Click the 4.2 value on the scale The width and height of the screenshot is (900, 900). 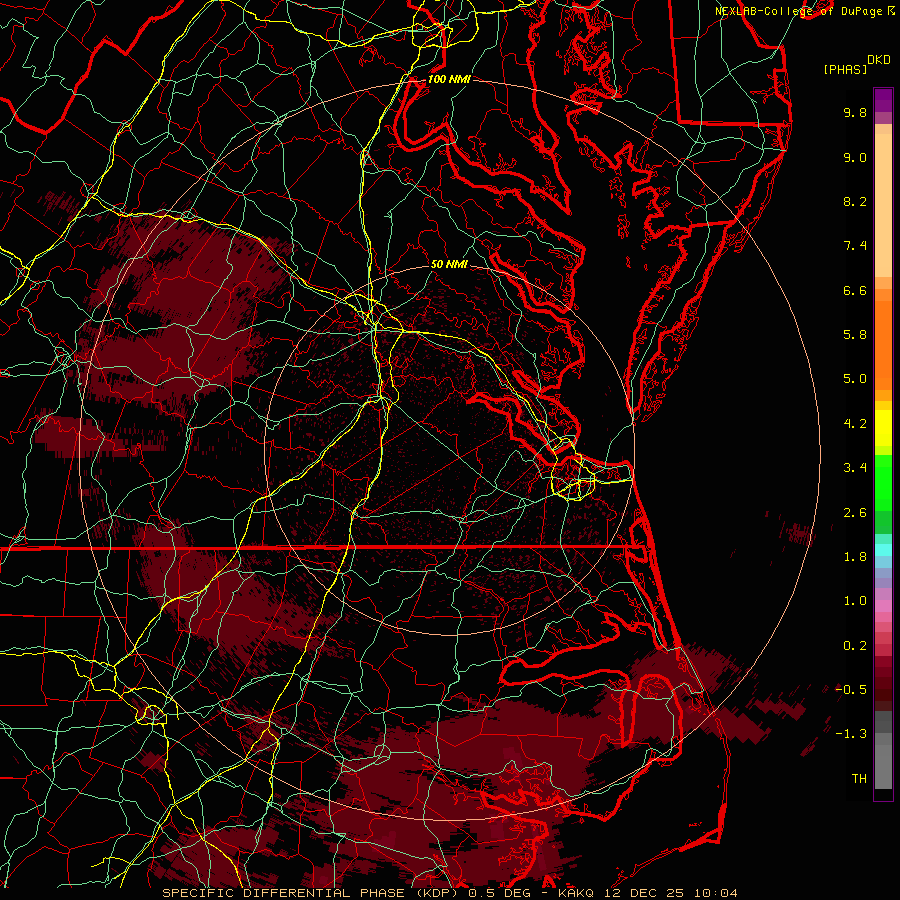(x=855, y=424)
